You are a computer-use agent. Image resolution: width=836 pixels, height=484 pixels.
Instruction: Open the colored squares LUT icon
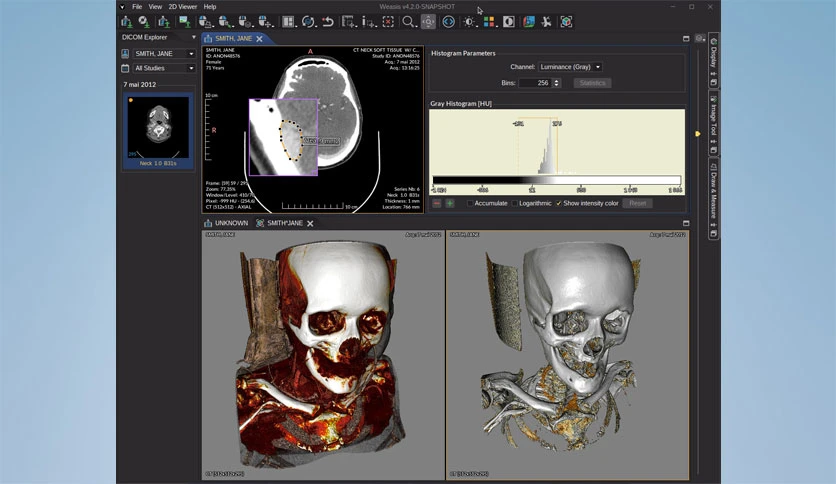click(489, 22)
